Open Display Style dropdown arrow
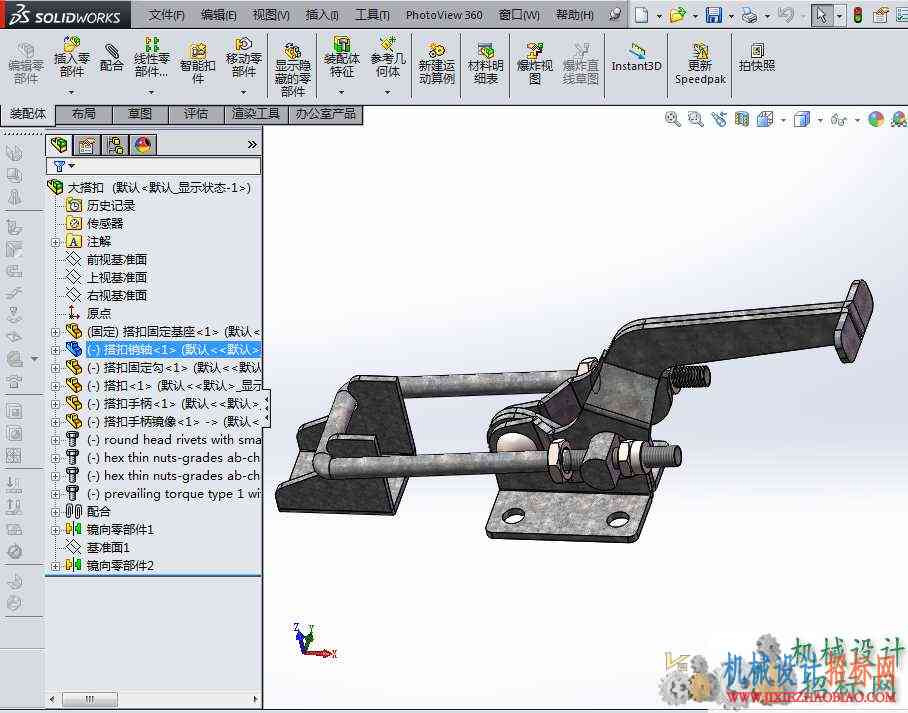The width and height of the screenshot is (908, 713). pyautogui.click(x=821, y=120)
